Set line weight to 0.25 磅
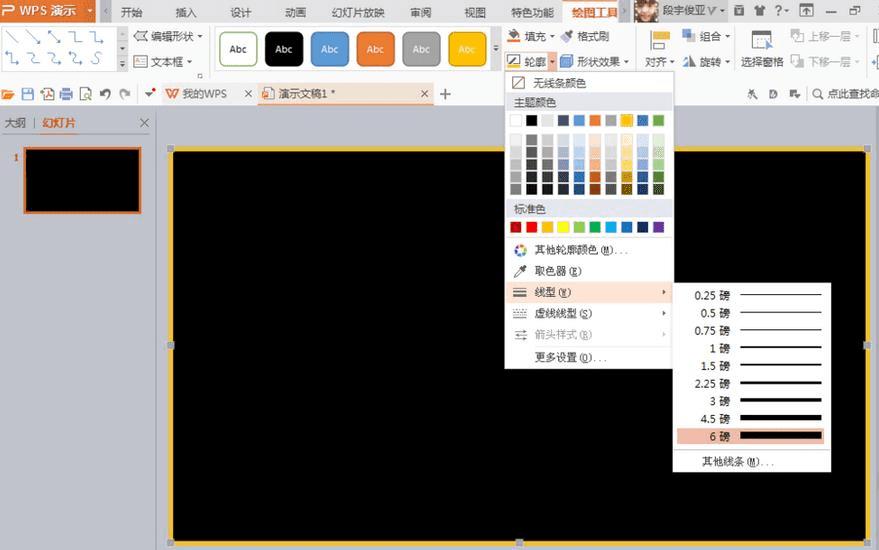 pos(751,295)
